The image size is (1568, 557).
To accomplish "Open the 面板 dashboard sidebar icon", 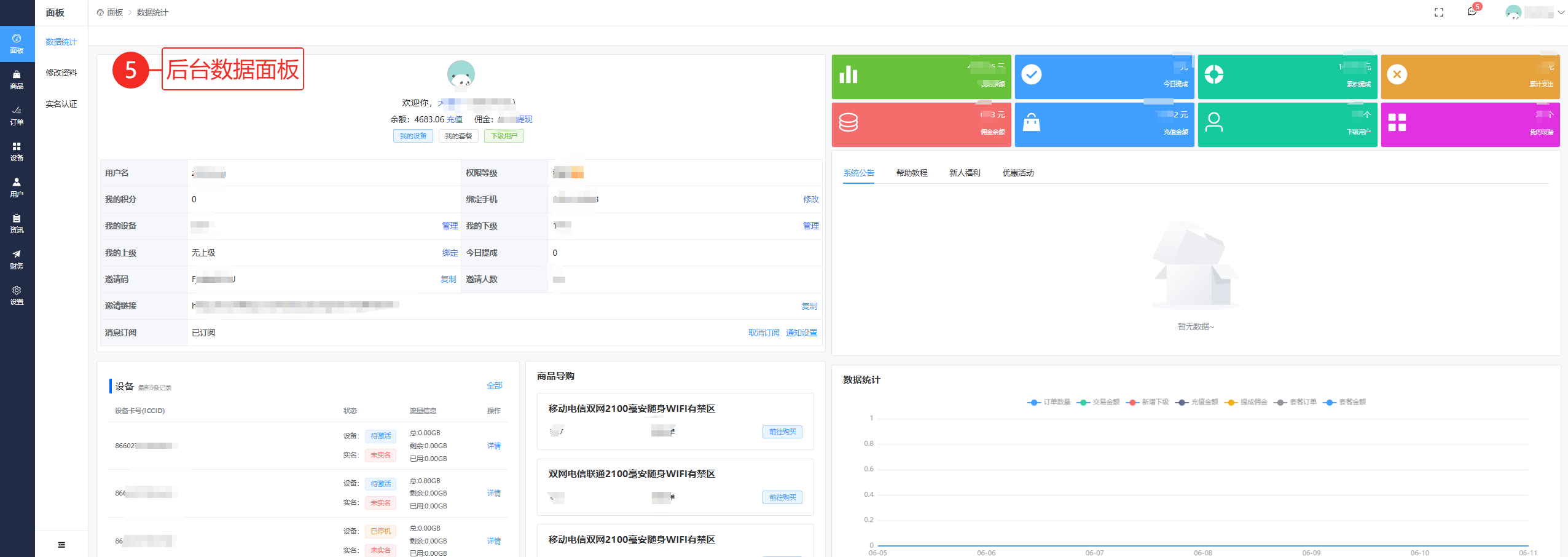I will 17,44.
